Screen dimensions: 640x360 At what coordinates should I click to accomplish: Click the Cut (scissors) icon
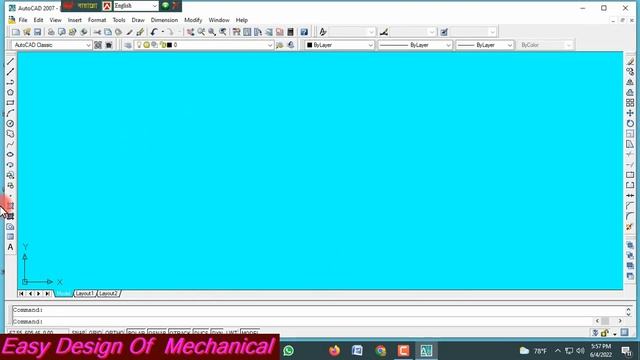[x=97, y=32]
